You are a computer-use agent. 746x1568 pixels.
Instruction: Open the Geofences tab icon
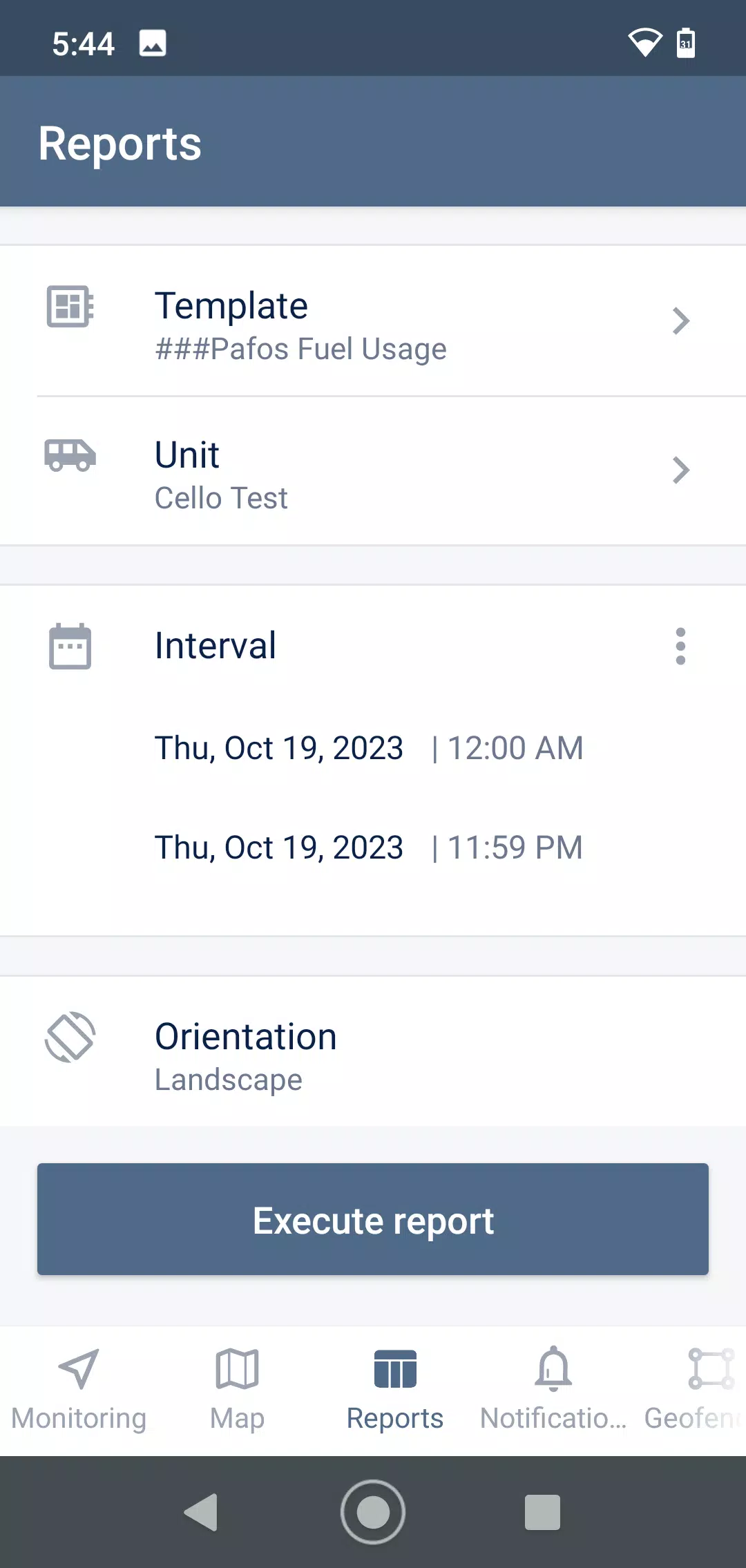(711, 1368)
